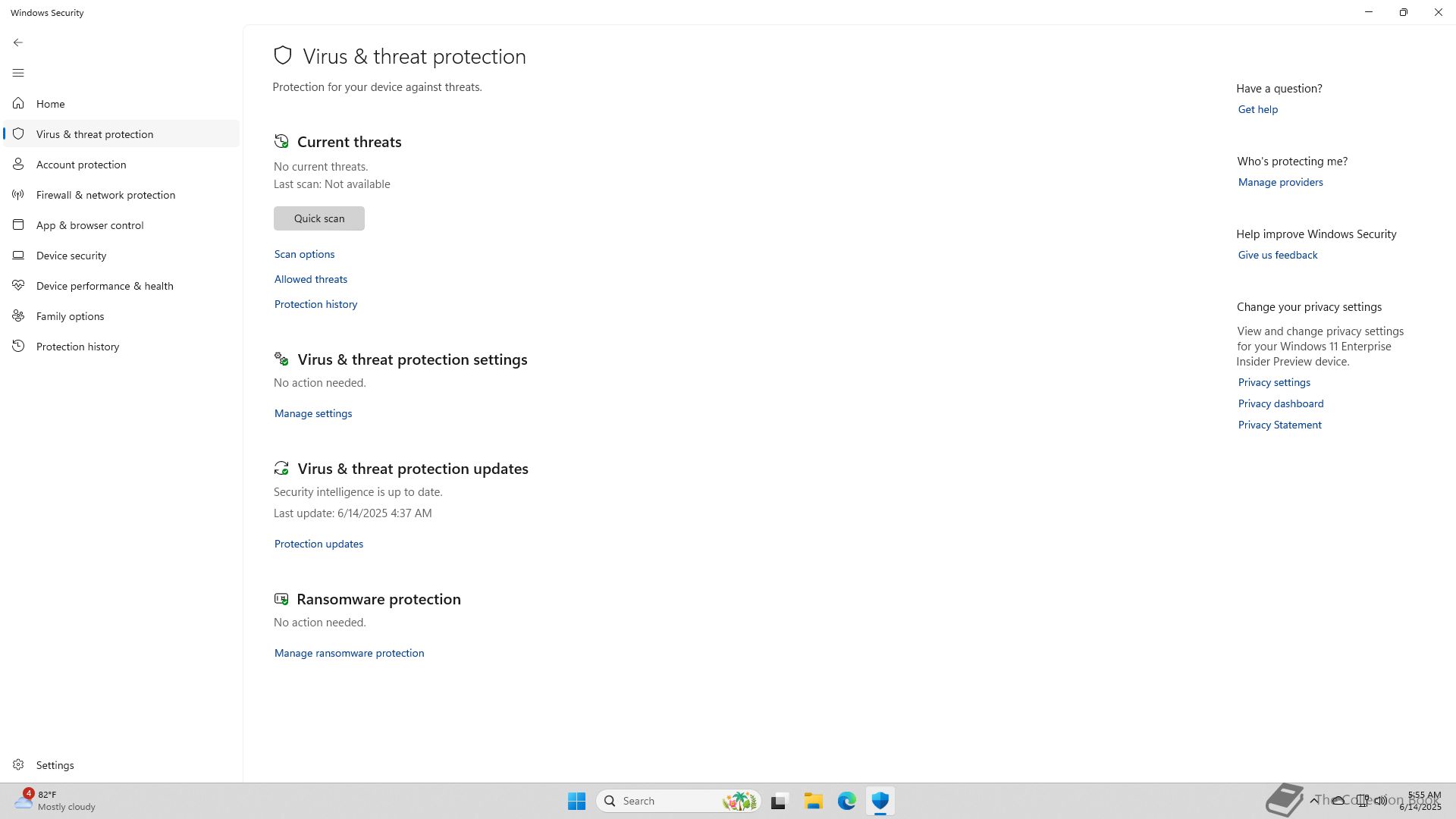Open the Device security page
Screen dimensions: 1456x819
[71, 256]
